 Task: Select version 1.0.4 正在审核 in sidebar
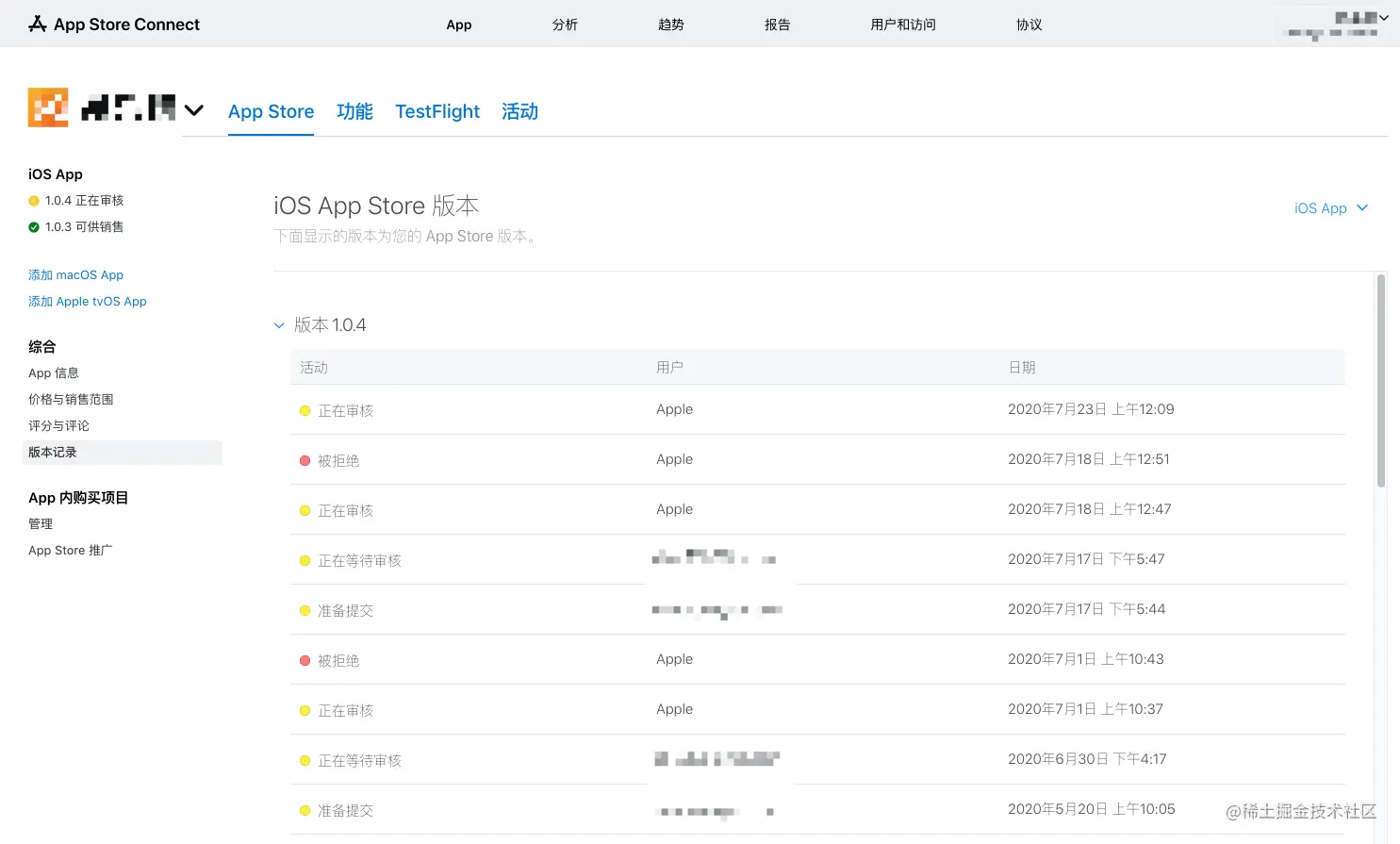click(85, 201)
